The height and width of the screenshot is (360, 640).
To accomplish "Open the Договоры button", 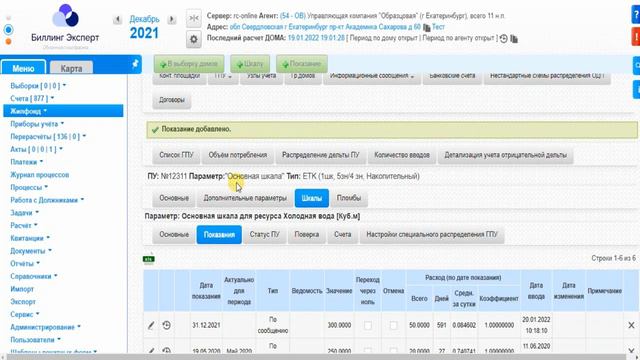I will pyautogui.click(x=172, y=100).
